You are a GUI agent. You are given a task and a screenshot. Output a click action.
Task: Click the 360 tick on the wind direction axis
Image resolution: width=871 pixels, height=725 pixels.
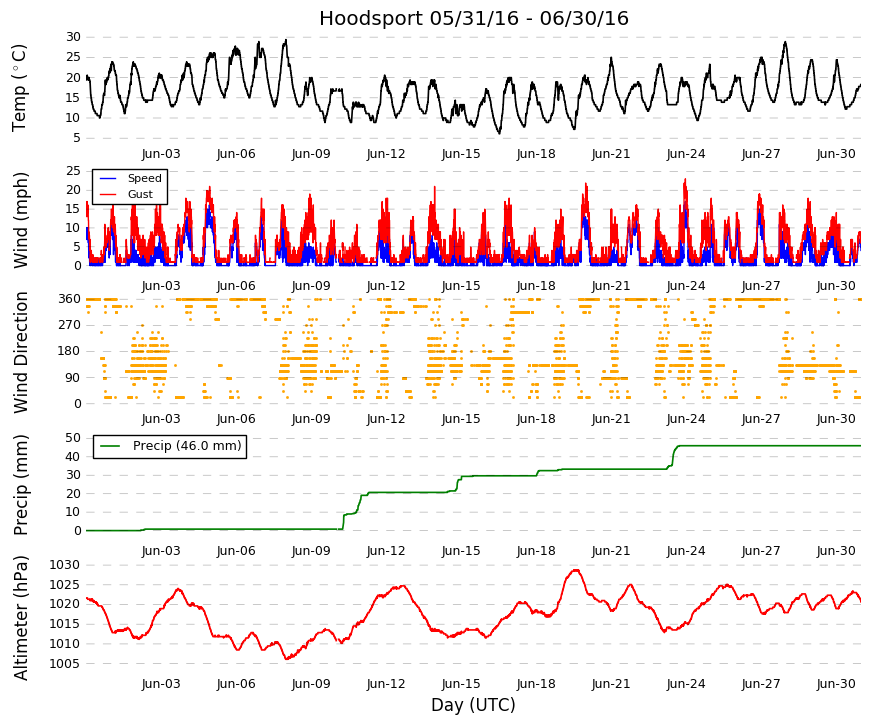coord(69,299)
